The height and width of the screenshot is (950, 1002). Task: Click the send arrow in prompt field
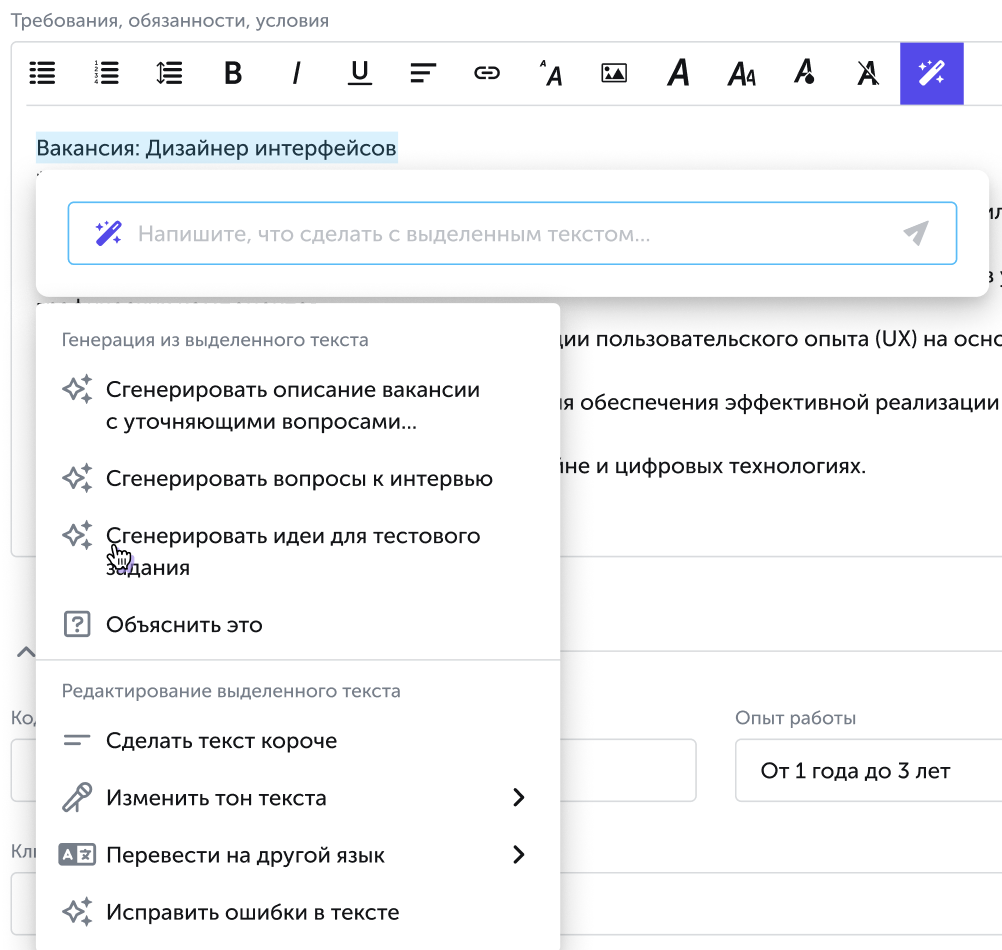pyautogui.click(x=915, y=234)
